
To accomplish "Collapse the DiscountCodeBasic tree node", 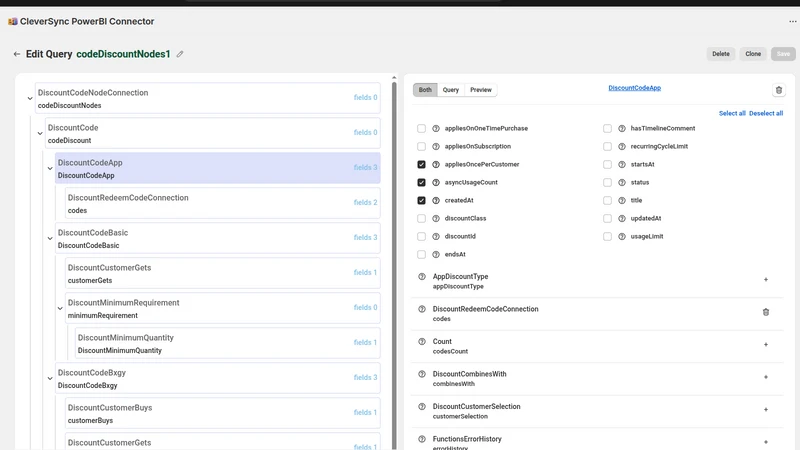I will [50, 238].
